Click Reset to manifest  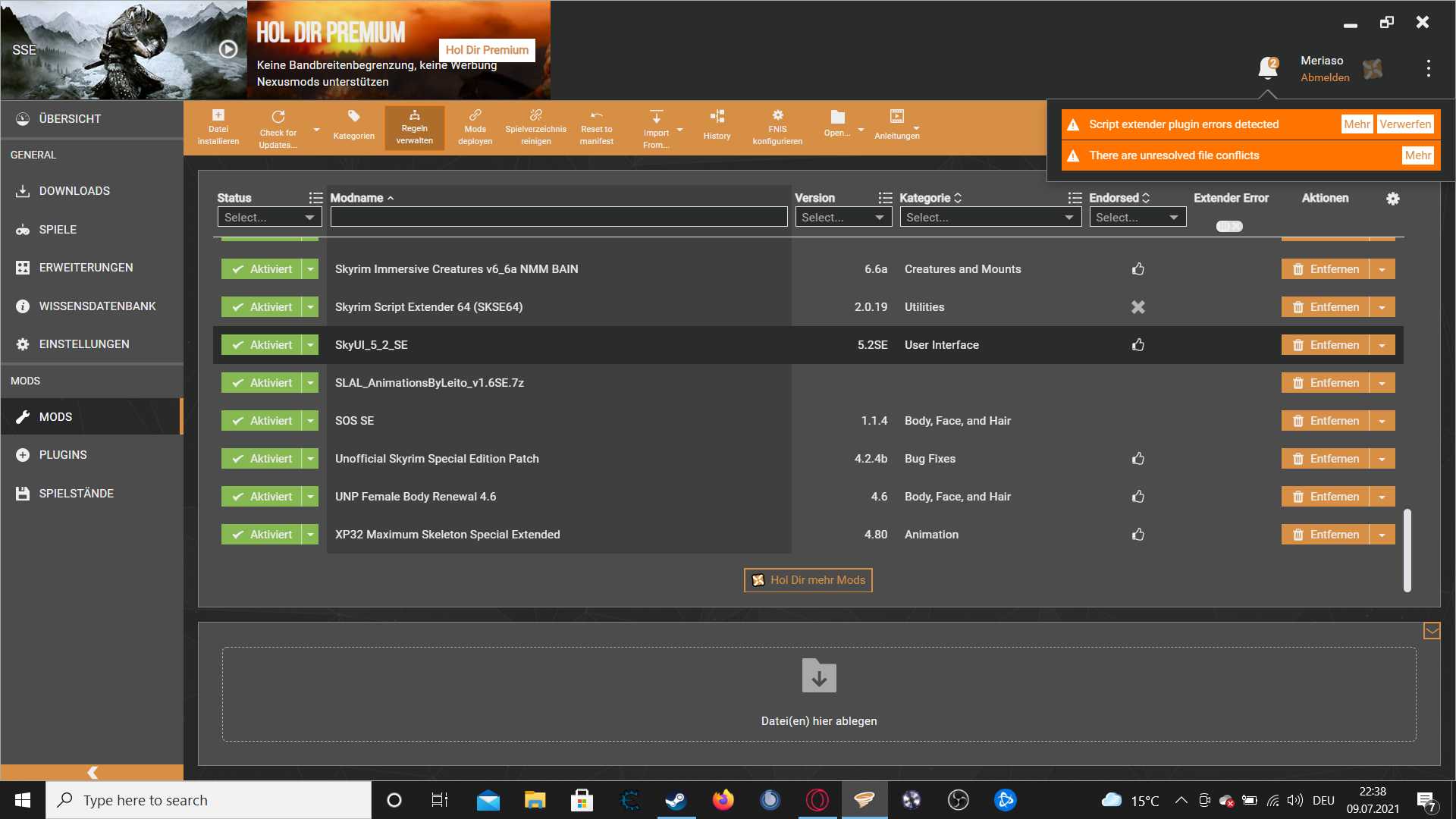597,127
